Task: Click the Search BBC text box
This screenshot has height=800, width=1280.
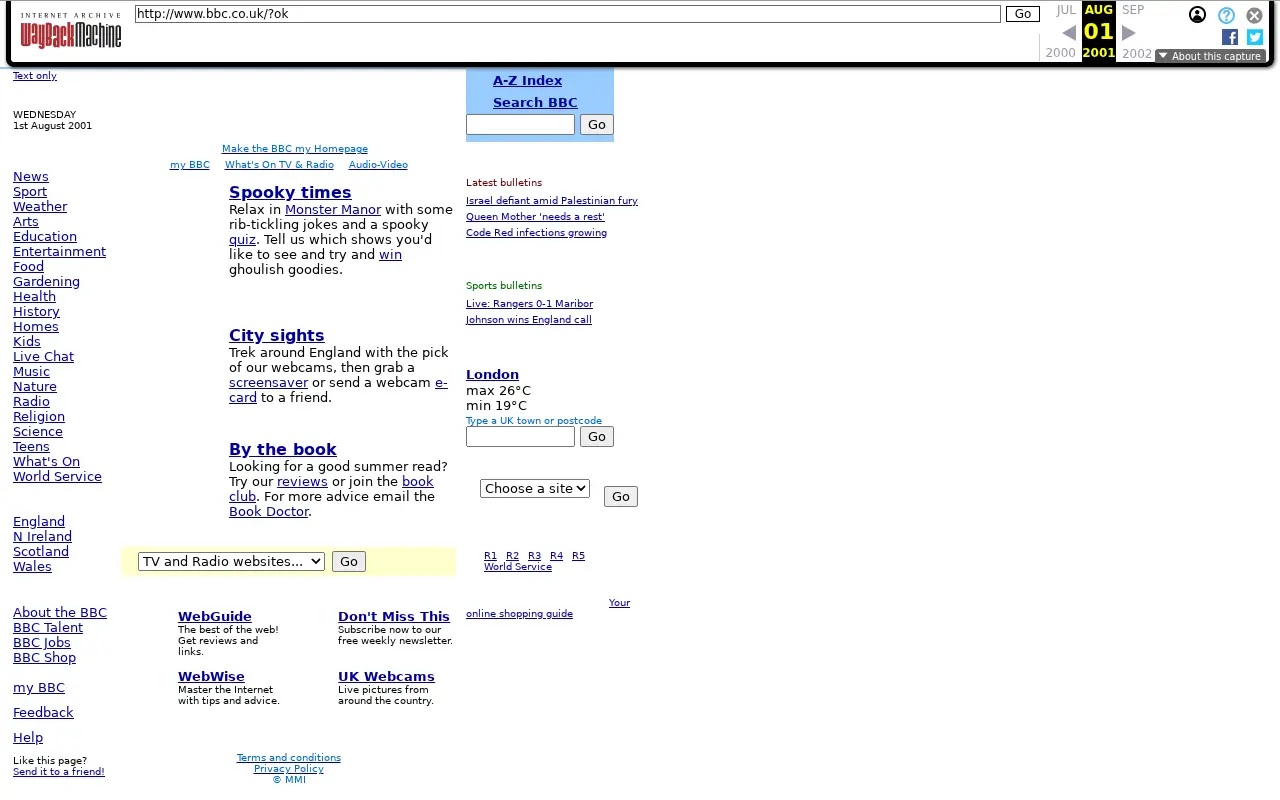Action: tap(520, 124)
